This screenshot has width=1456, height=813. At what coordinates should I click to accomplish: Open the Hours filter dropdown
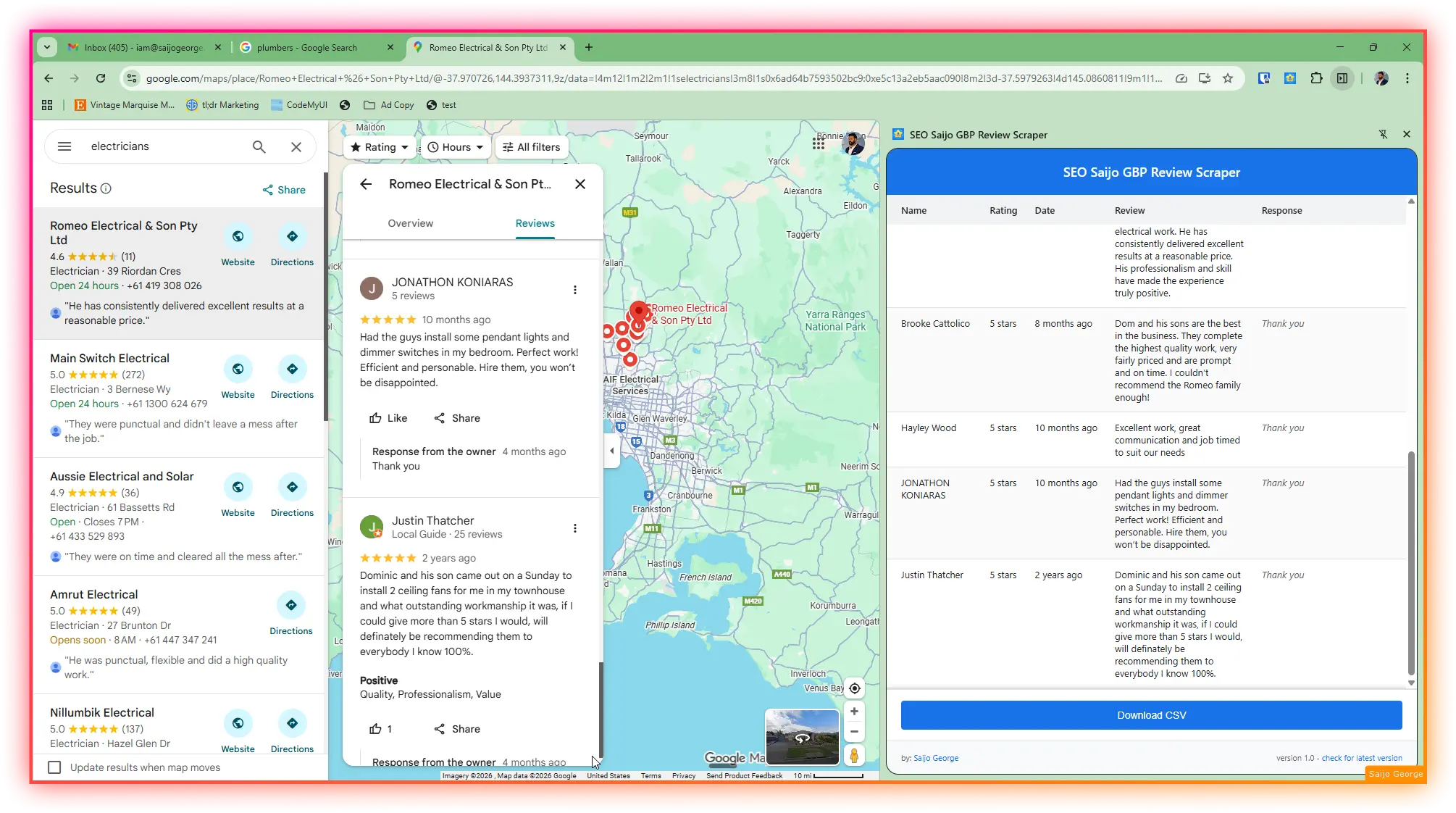(455, 146)
